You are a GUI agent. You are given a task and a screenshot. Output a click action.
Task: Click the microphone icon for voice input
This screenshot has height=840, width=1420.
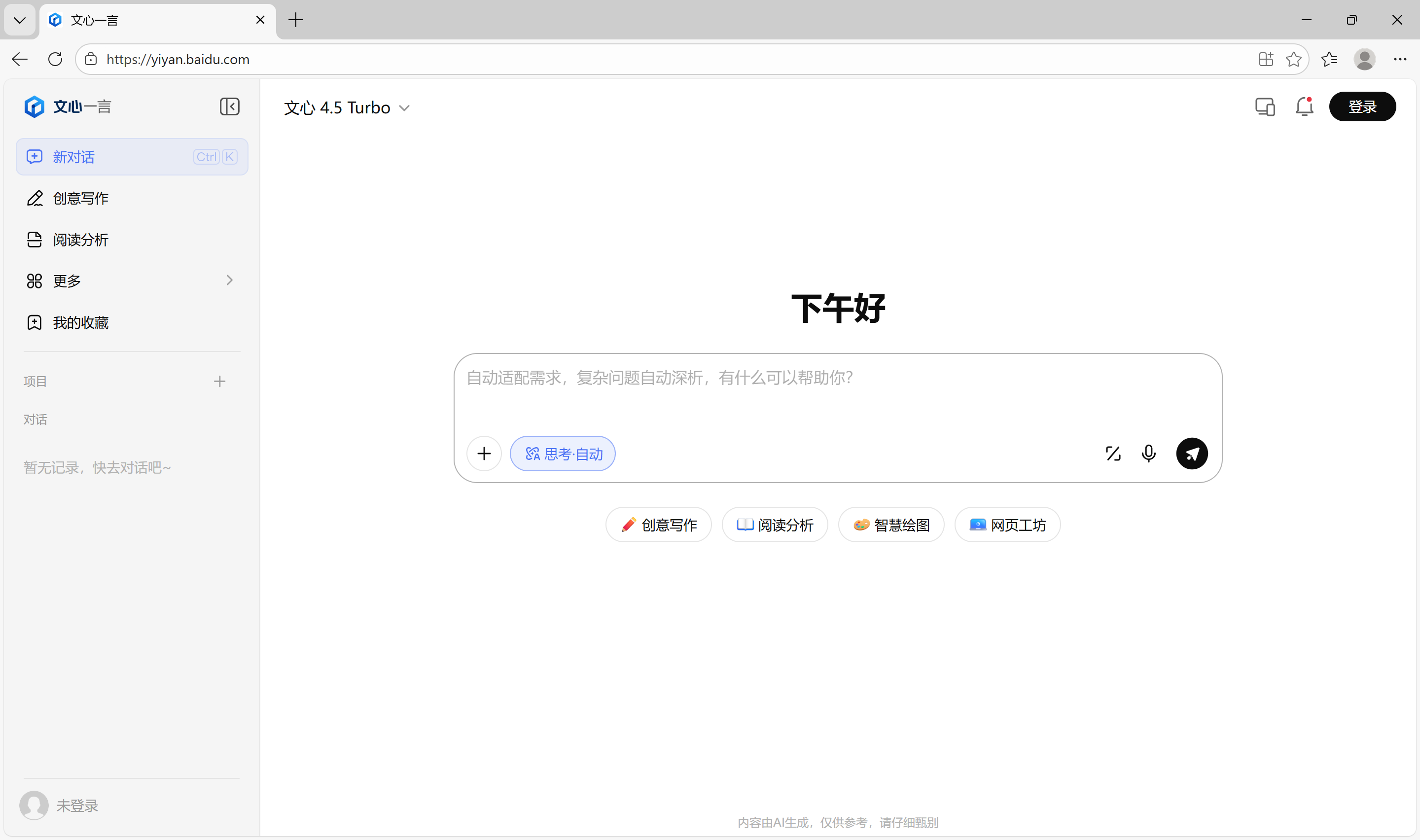click(x=1148, y=454)
